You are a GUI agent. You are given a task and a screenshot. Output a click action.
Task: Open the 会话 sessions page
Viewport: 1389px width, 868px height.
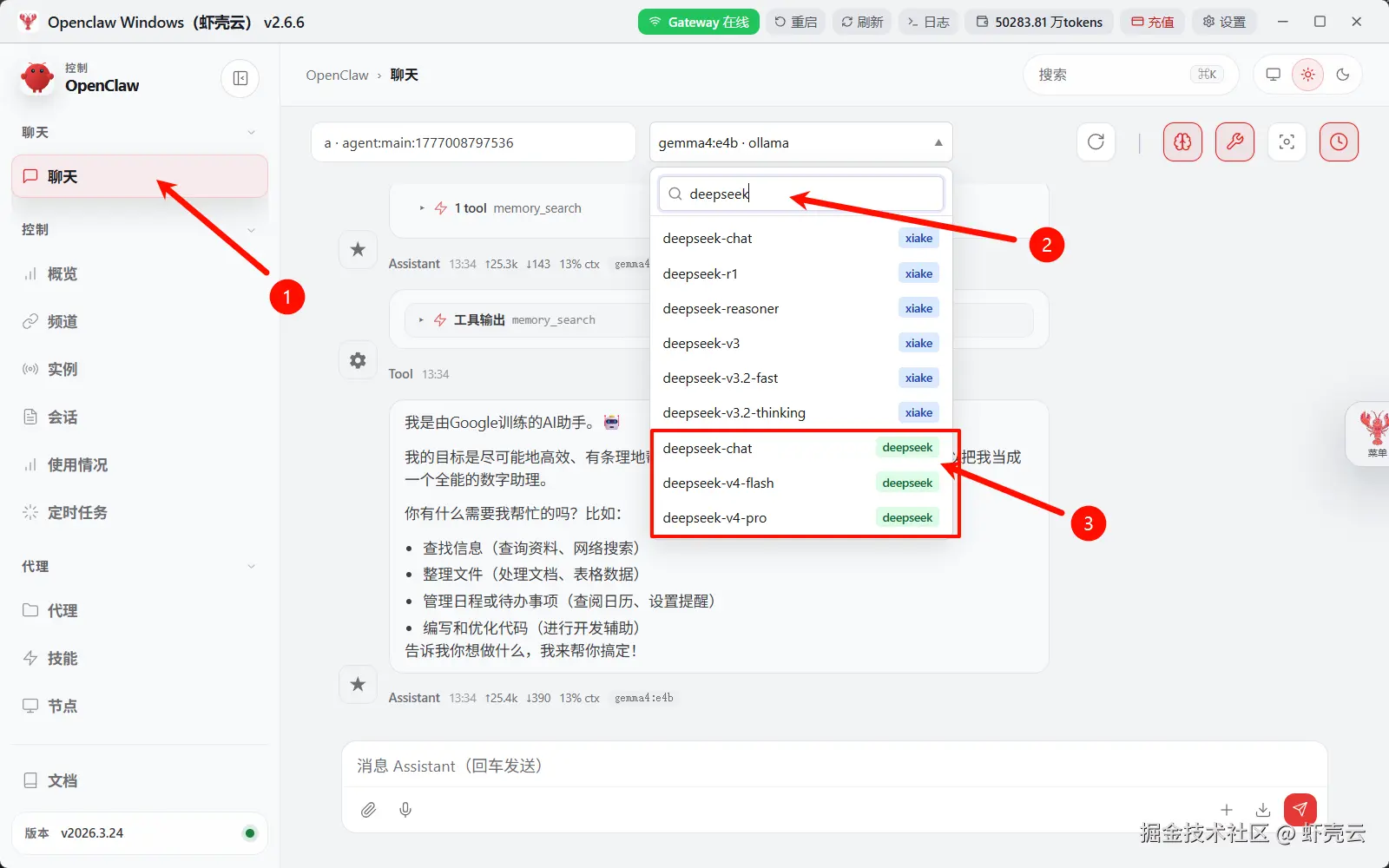[x=140, y=417]
